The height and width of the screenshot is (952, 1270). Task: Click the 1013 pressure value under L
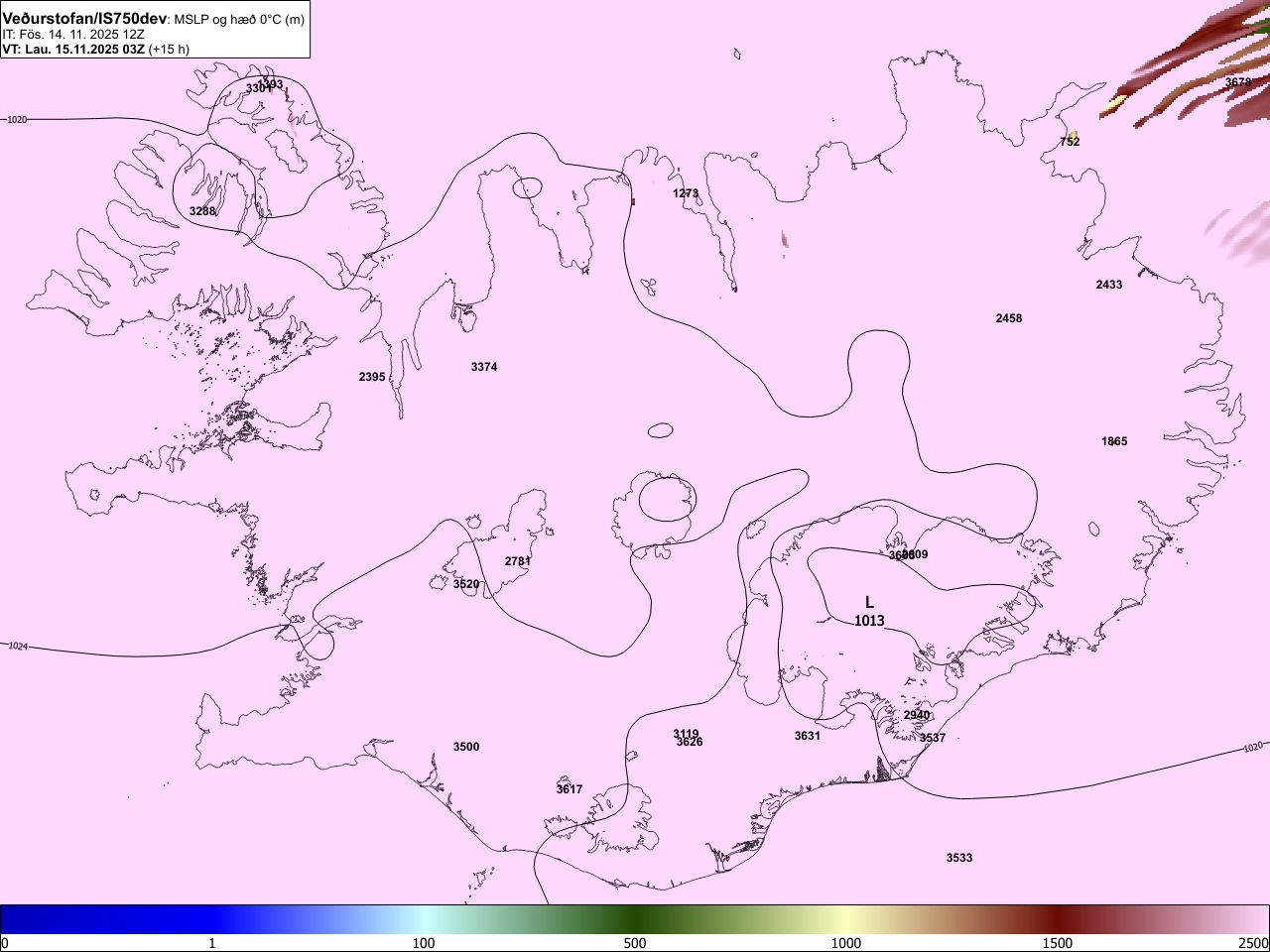[869, 621]
